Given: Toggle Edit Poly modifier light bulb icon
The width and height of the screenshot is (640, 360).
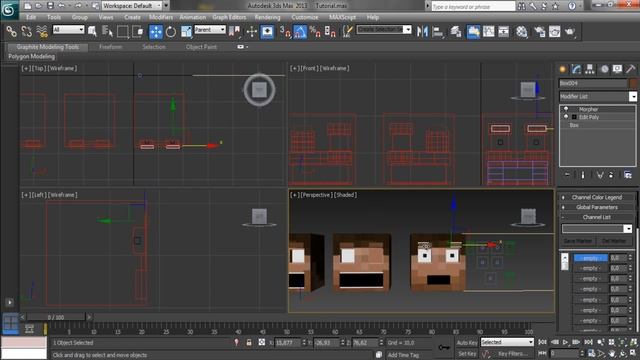Looking at the screenshot, I should [x=566, y=117].
